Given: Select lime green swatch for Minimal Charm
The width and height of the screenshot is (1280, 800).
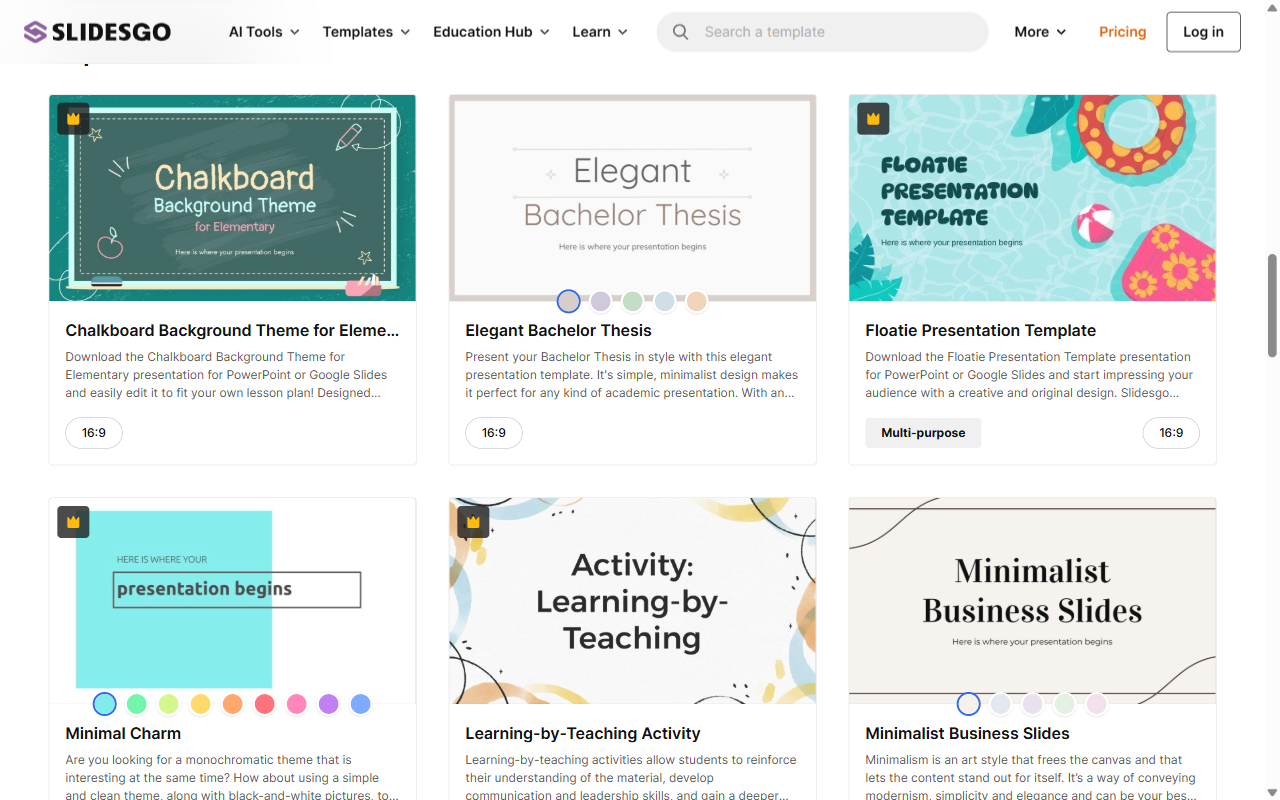Looking at the screenshot, I should click(168, 704).
